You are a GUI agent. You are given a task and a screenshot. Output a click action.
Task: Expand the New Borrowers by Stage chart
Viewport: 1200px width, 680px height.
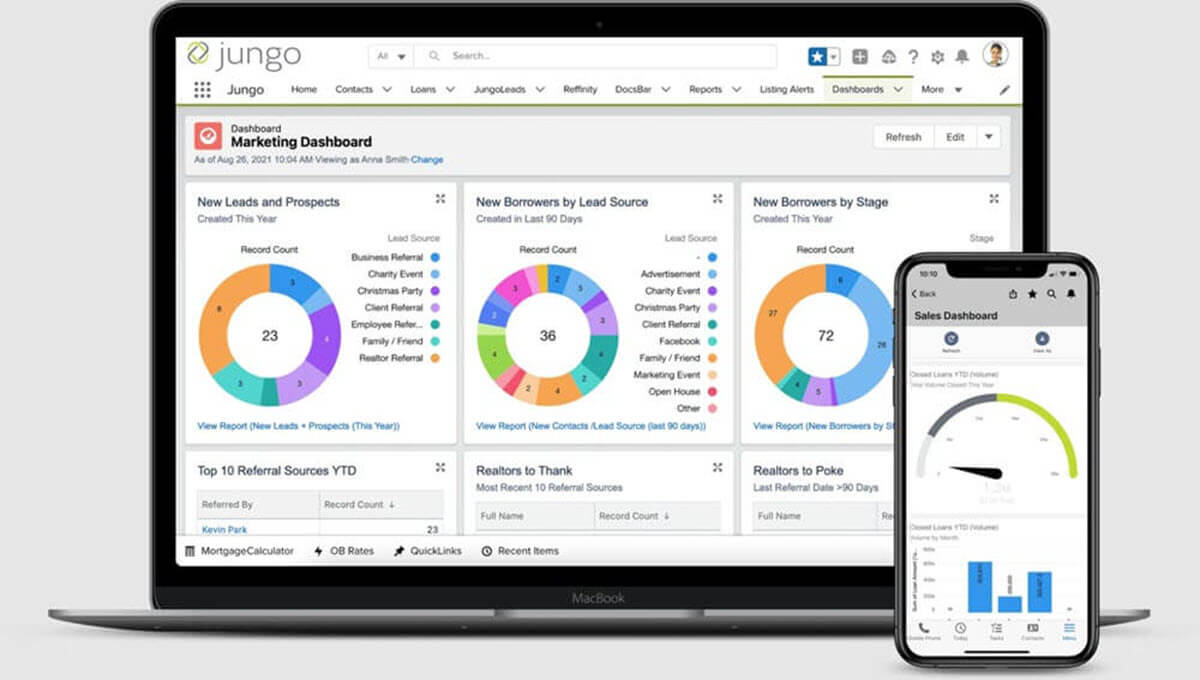click(994, 199)
